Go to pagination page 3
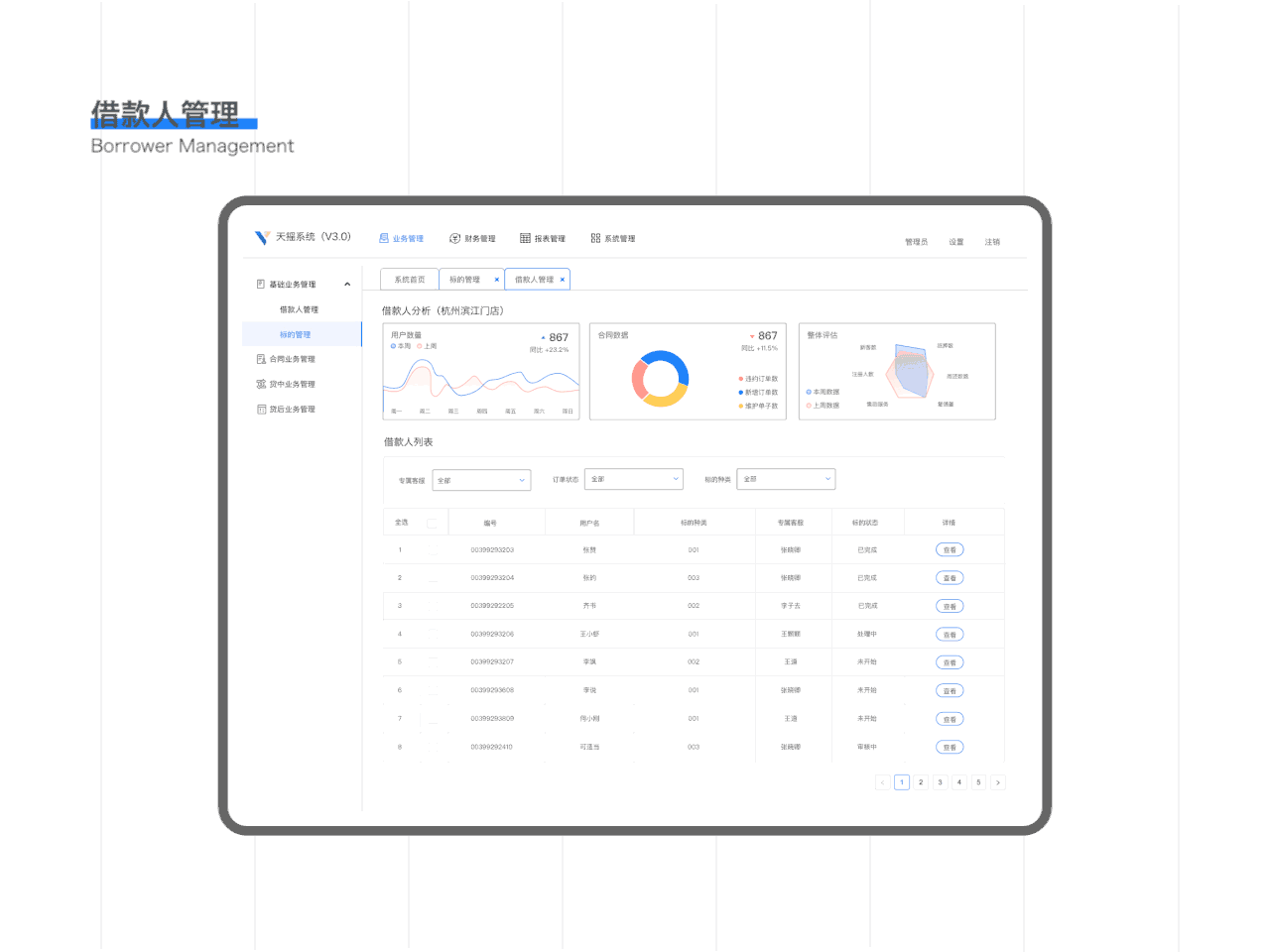 (x=941, y=782)
